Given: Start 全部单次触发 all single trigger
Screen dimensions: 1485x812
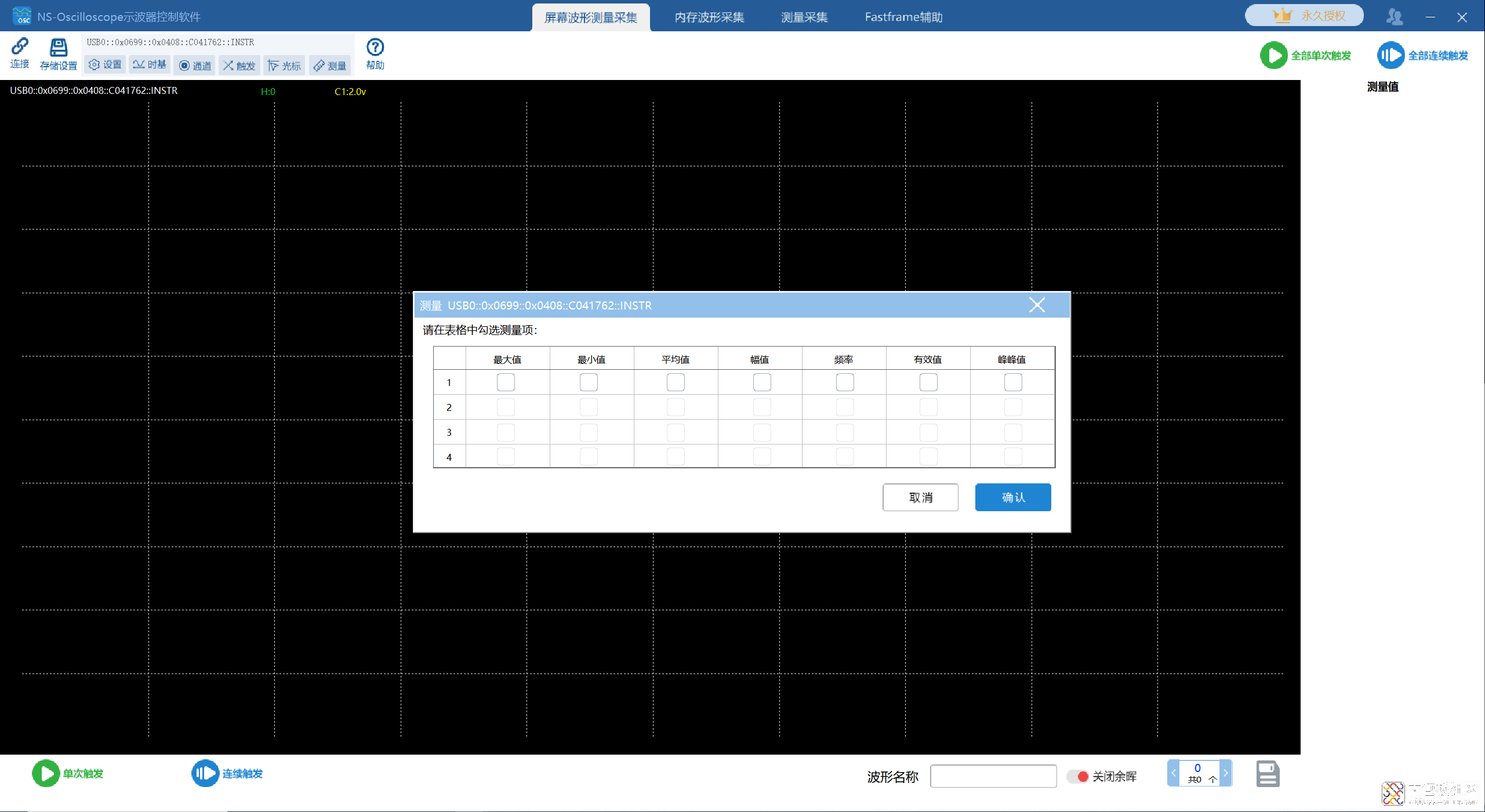Looking at the screenshot, I should pos(1305,56).
